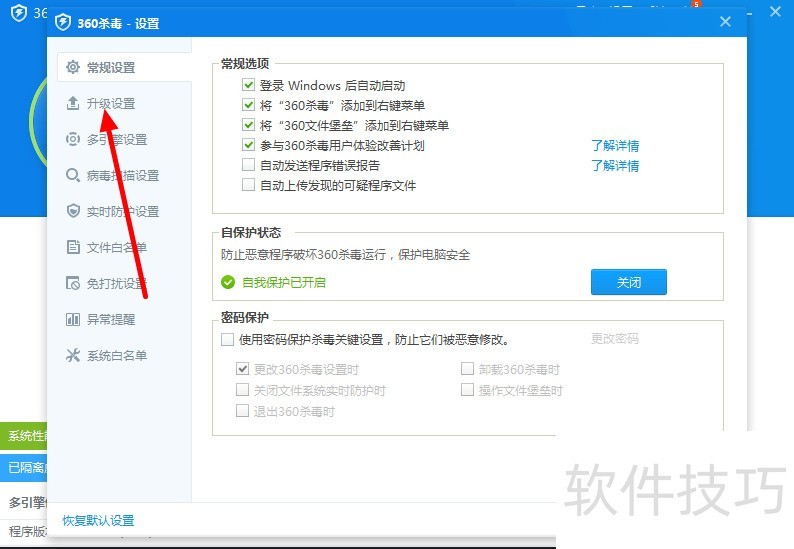
Task: Click the 已隔离 entry in main window
Action: pos(23,467)
